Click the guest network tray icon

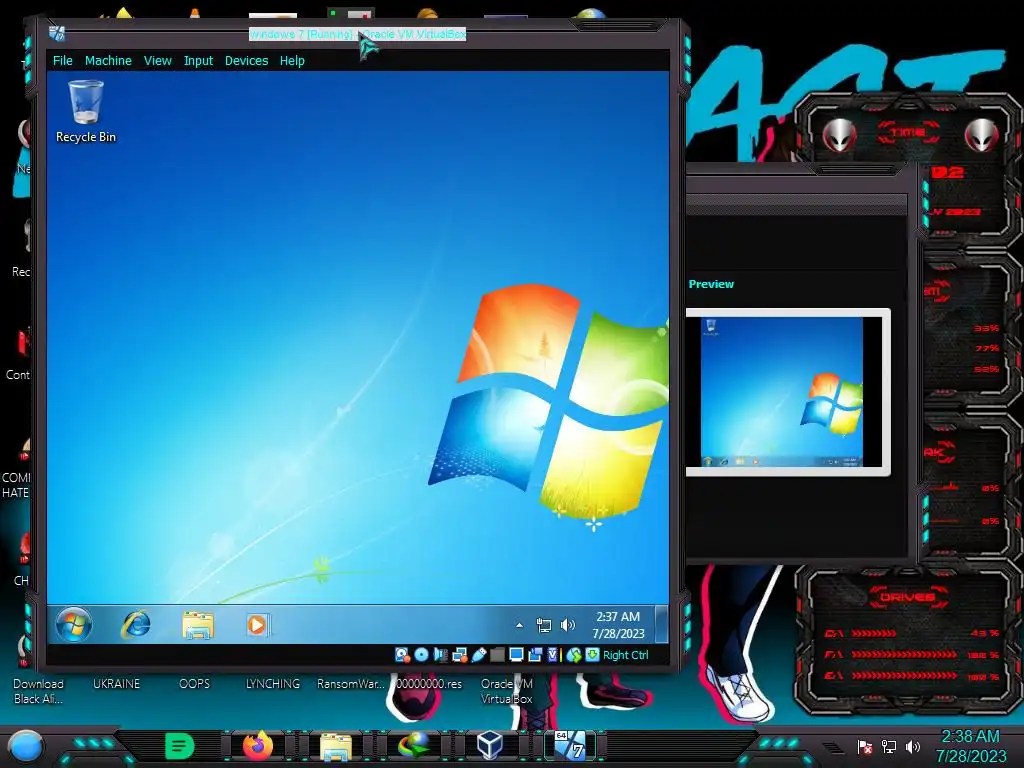tap(543, 625)
